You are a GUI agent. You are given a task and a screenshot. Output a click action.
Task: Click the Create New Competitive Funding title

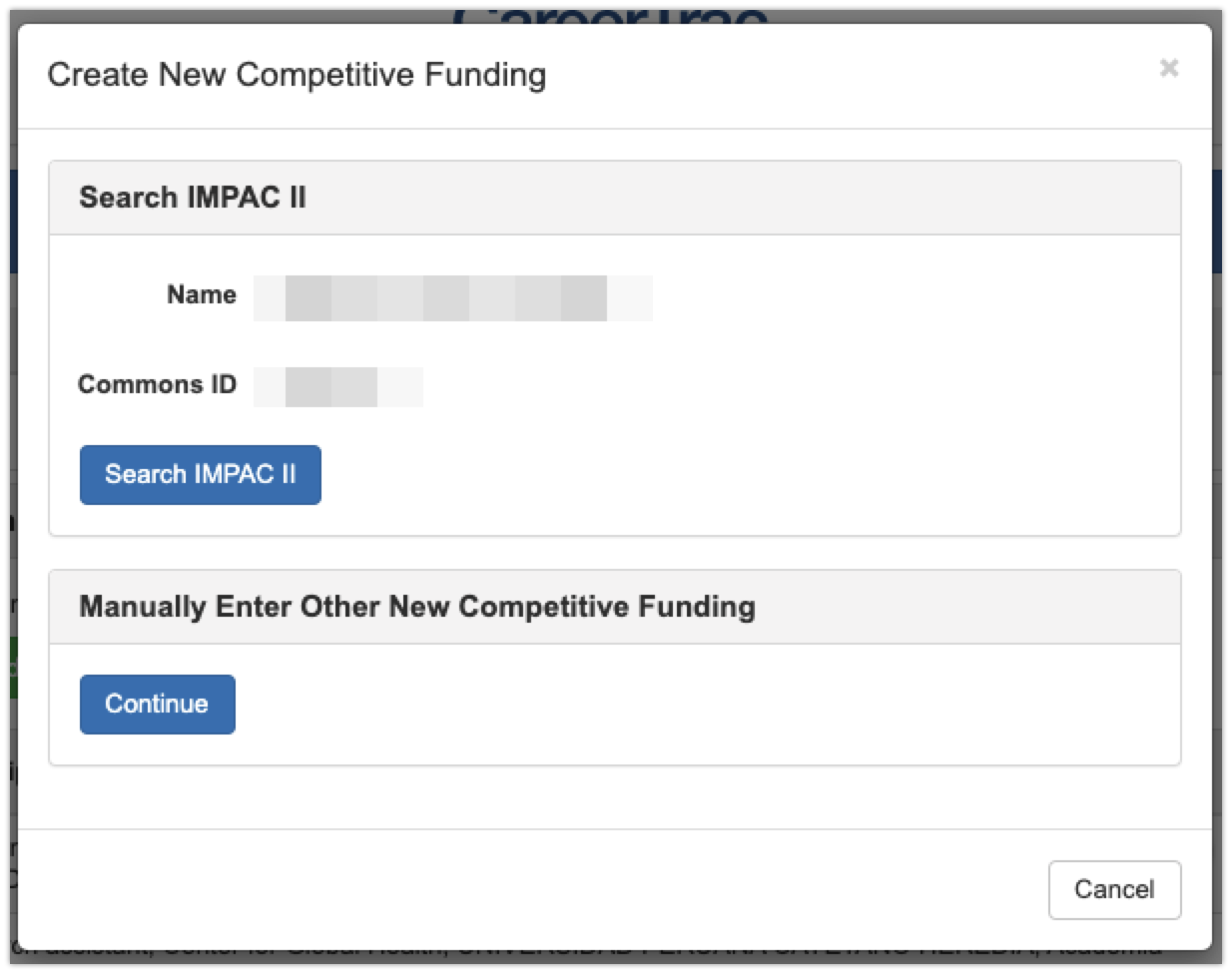coord(297,75)
